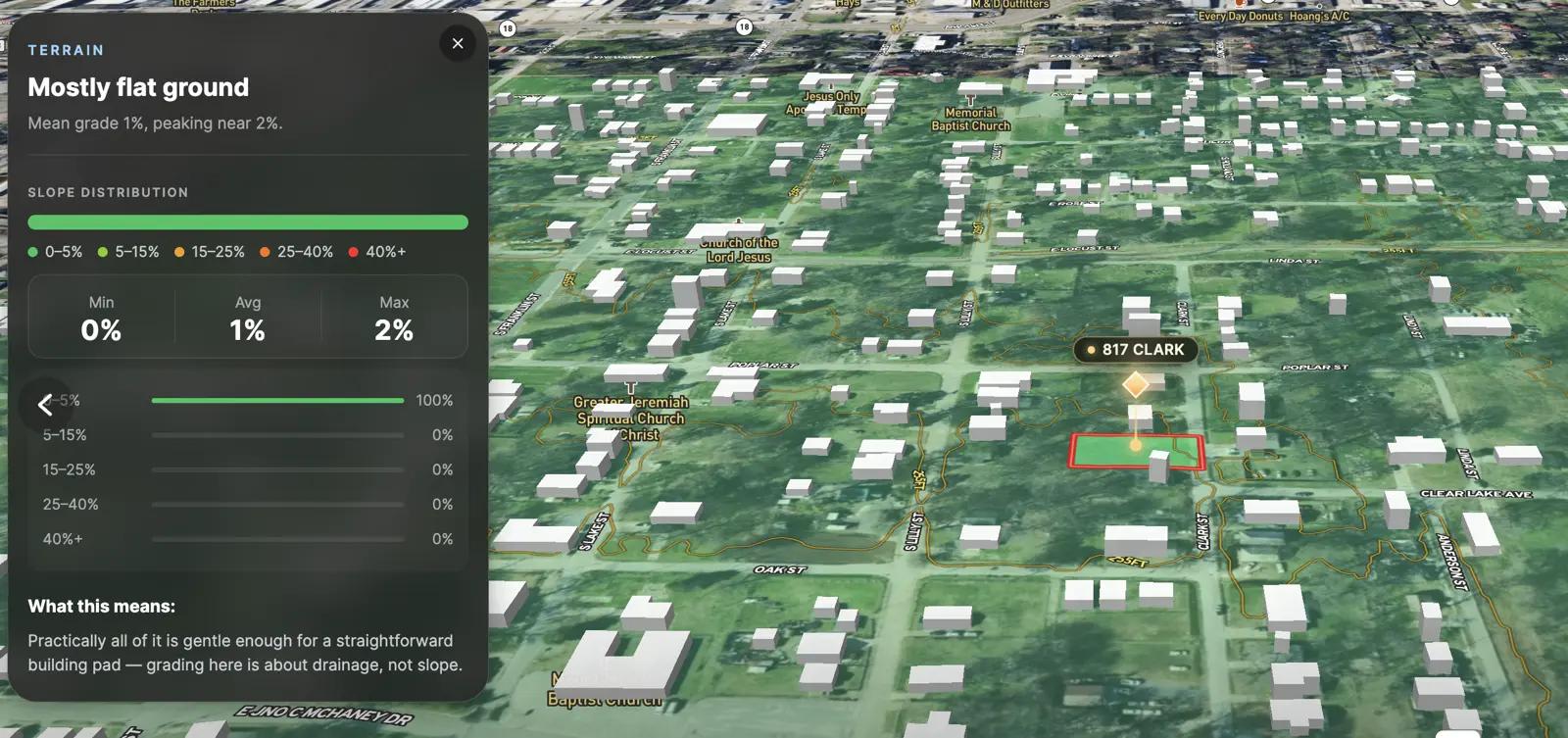Click the Church of the Lord Jesus label
1568x738 pixels.
[x=739, y=250]
